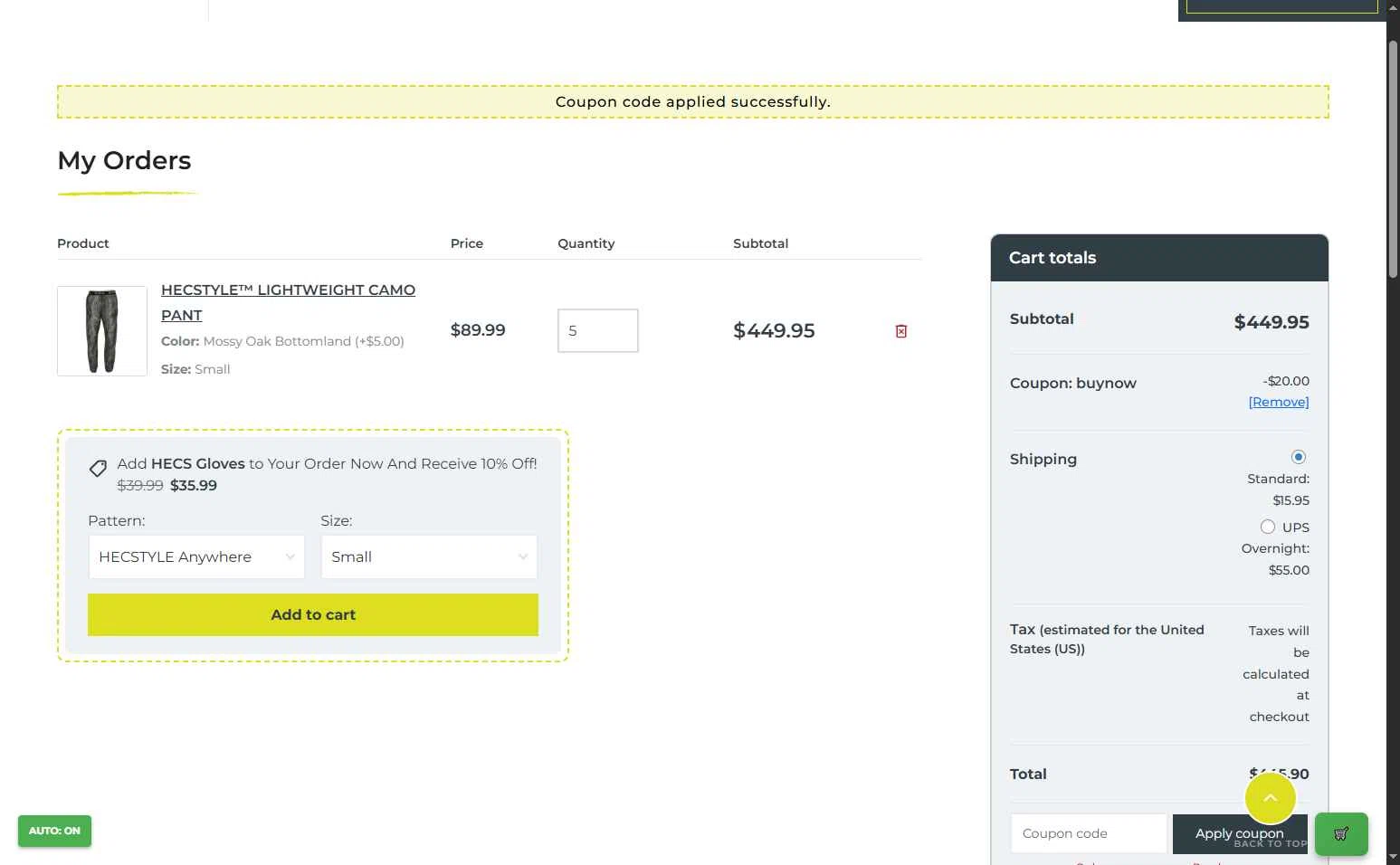Click the Product column header
Viewport: 1400px width, 865px height.
83,243
